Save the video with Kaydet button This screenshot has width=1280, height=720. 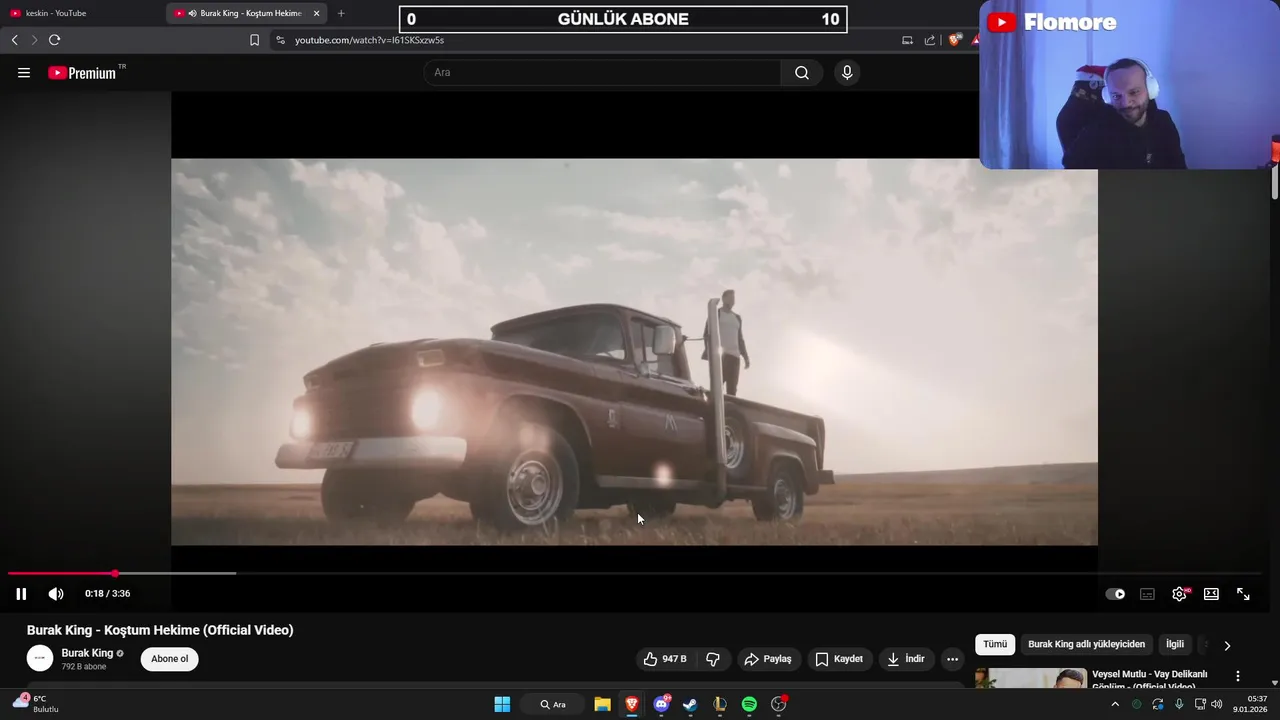[x=839, y=659]
